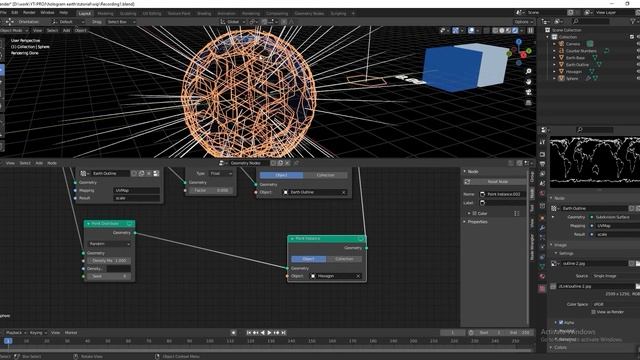This screenshot has width=640, height=360.
Task: Toggle X-ray mode in viewport header
Action: (486, 30)
